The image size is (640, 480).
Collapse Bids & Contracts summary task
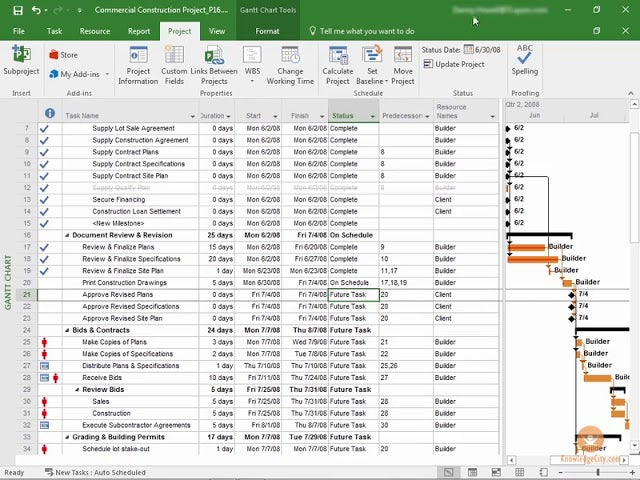(x=67, y=330)
